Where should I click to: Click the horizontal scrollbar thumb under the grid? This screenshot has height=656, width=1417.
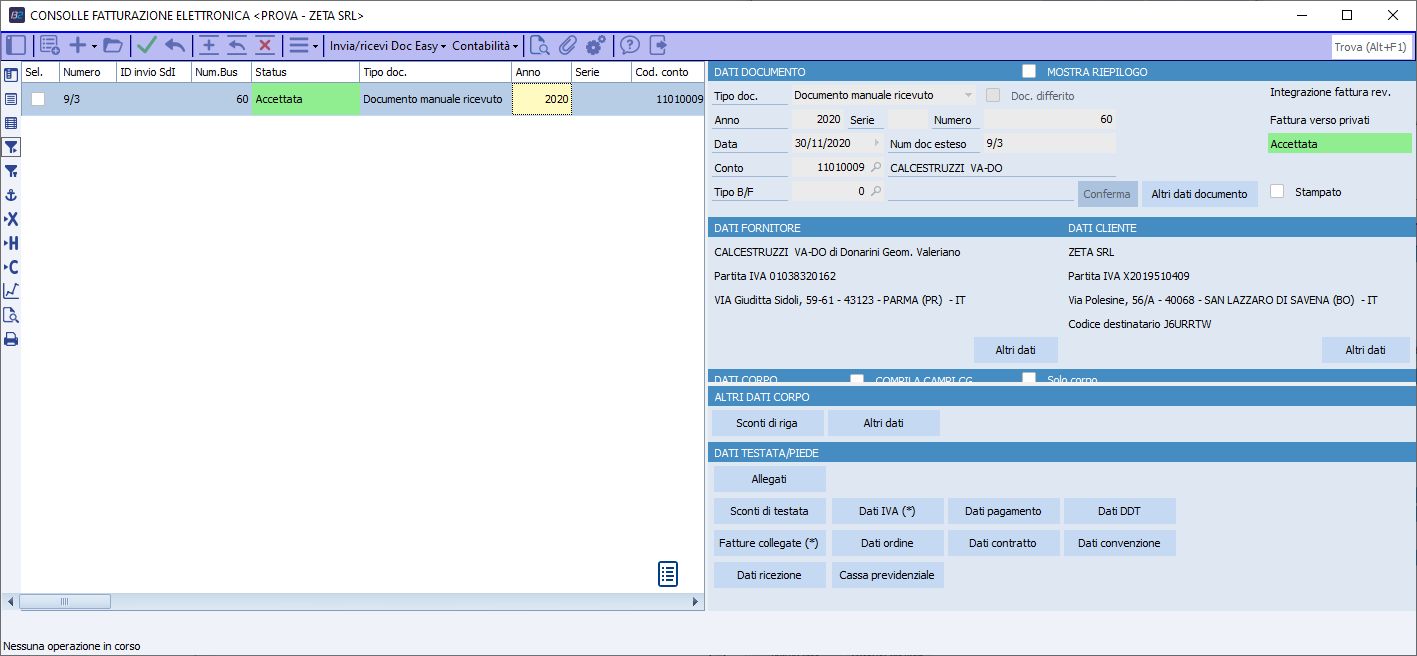click(x=65, y=602)
